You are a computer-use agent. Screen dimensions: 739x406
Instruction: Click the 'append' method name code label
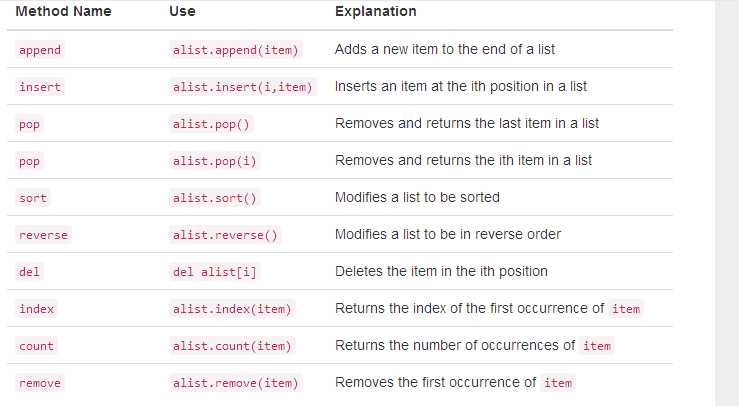40,50
